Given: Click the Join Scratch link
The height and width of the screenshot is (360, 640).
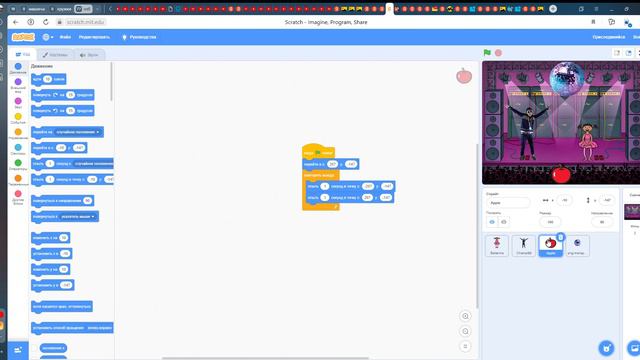Looking at the screenshot, I should click(609, 37).
